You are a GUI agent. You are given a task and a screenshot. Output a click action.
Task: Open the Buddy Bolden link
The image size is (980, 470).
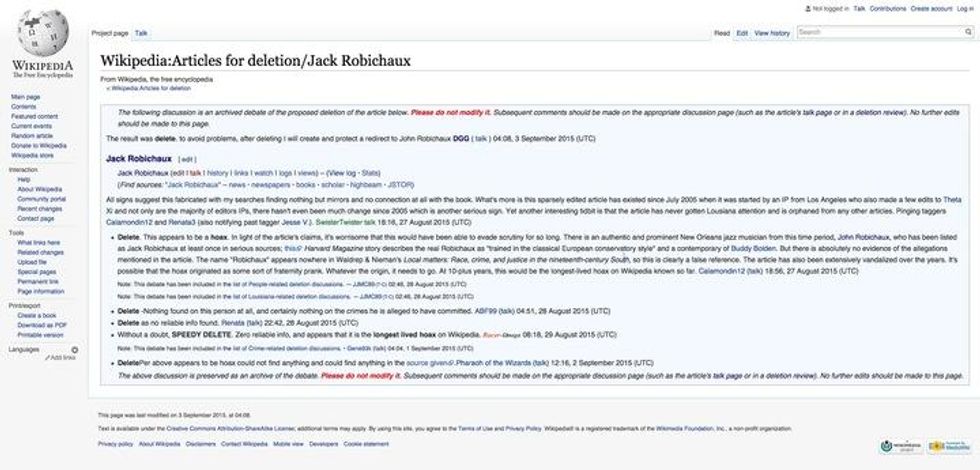click(753, 248)
